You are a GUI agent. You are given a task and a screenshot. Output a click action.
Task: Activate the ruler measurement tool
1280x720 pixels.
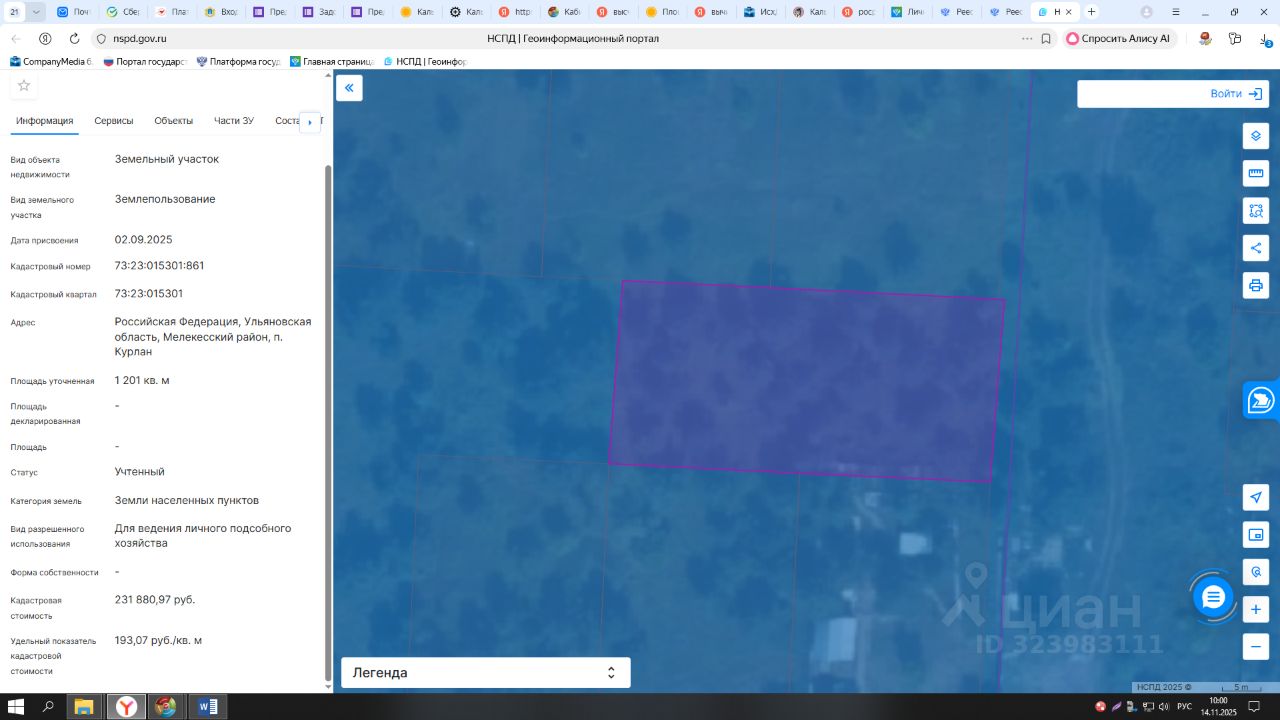[x=1256, y=173]
